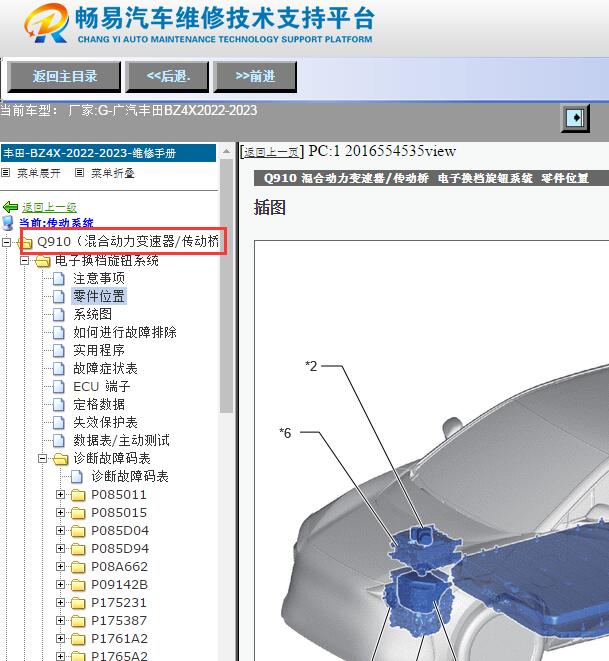This screenshot has width=609, height=661.
Task: Expand the P085D04 folder
Action: (x=61, y=530)
